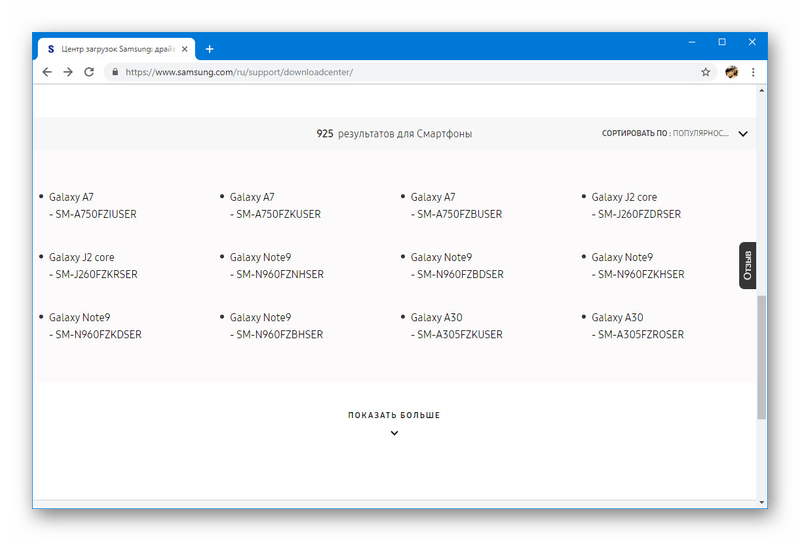Open Galaxy J2 core SM-J260FZDRSER
Image resolution: width=800 pixels, height=541 pixels.
[636, 206]
